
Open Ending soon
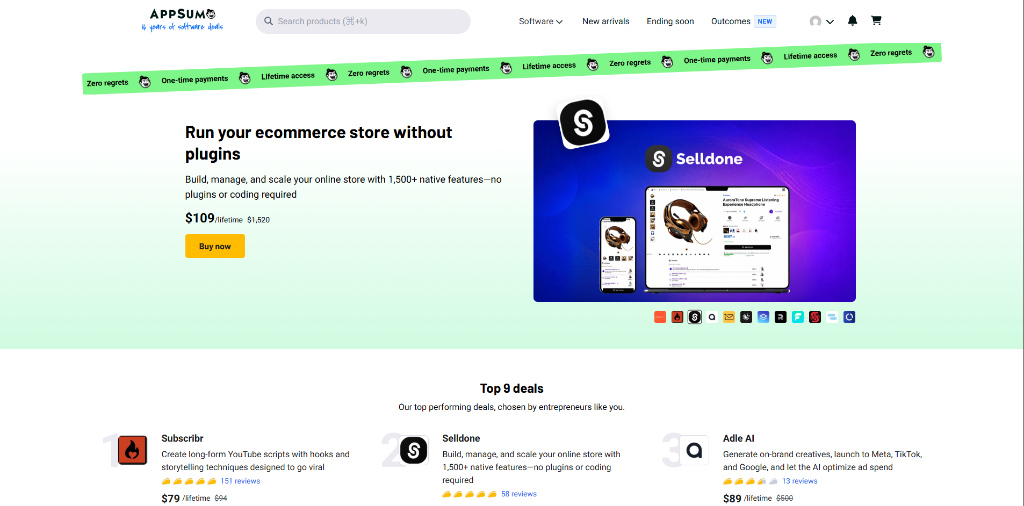(x=670, y=21)
